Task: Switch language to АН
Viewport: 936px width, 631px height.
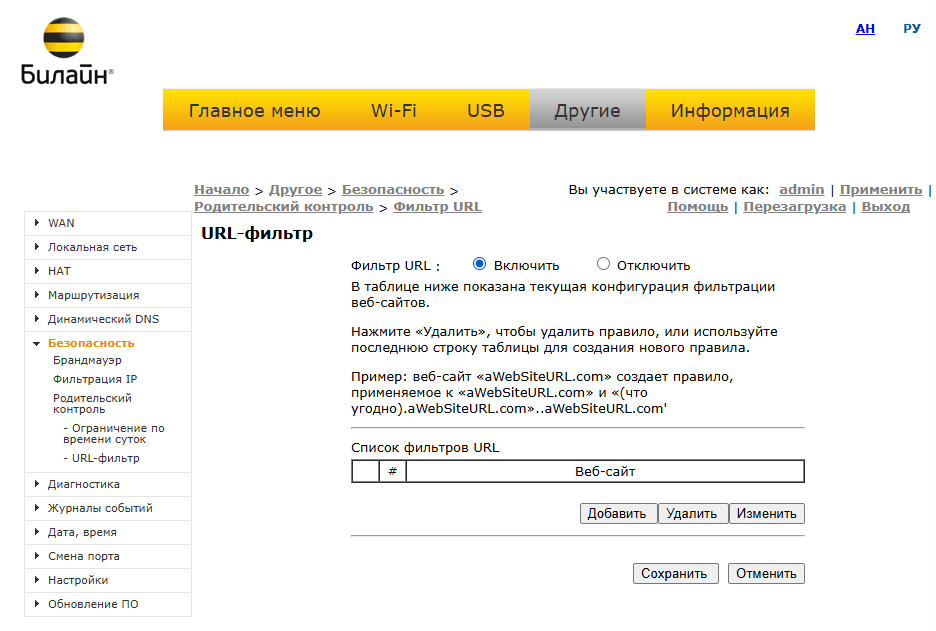Action: [865, 29]
